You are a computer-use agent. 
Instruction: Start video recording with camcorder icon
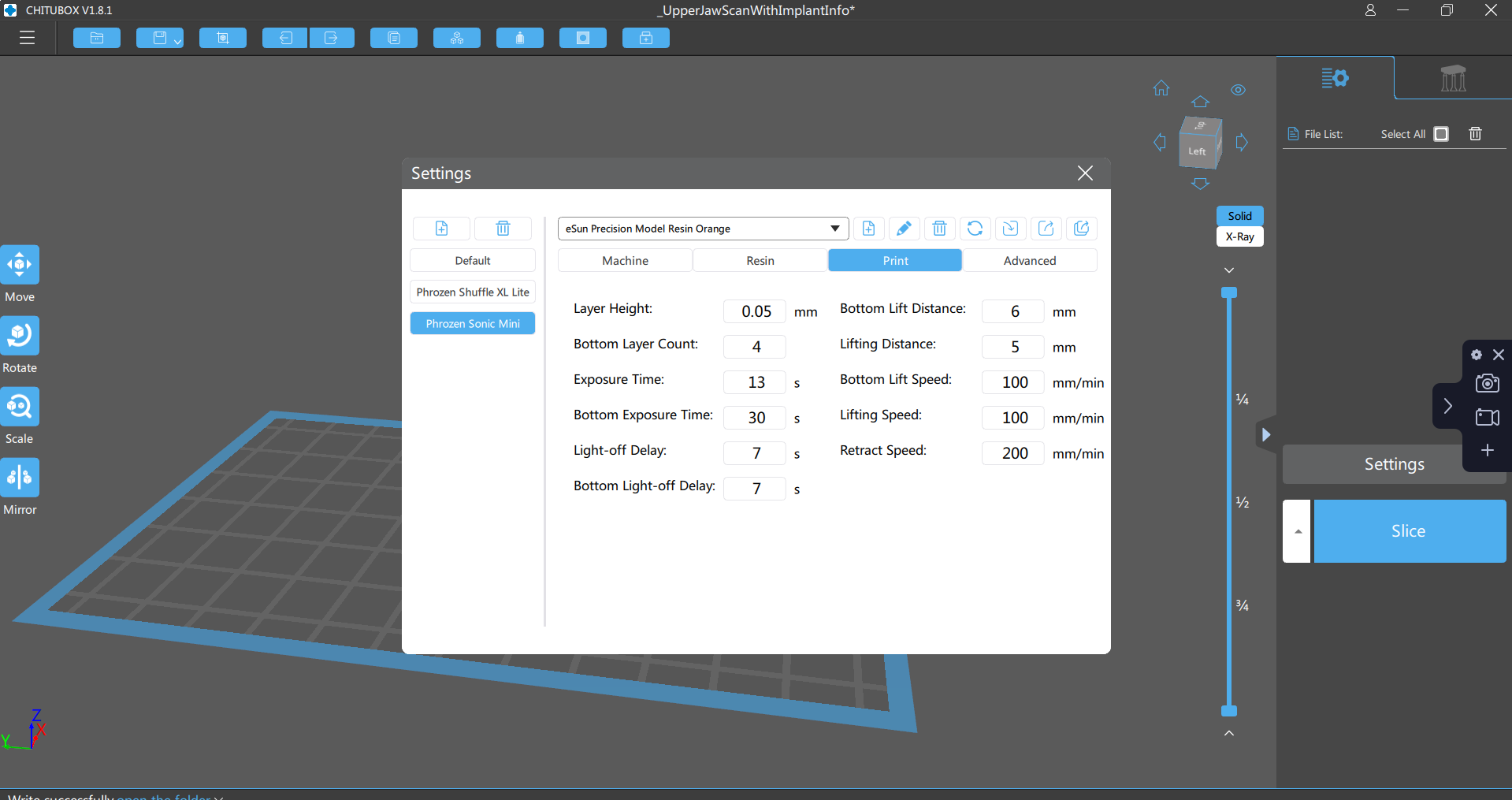[1488, 417]
